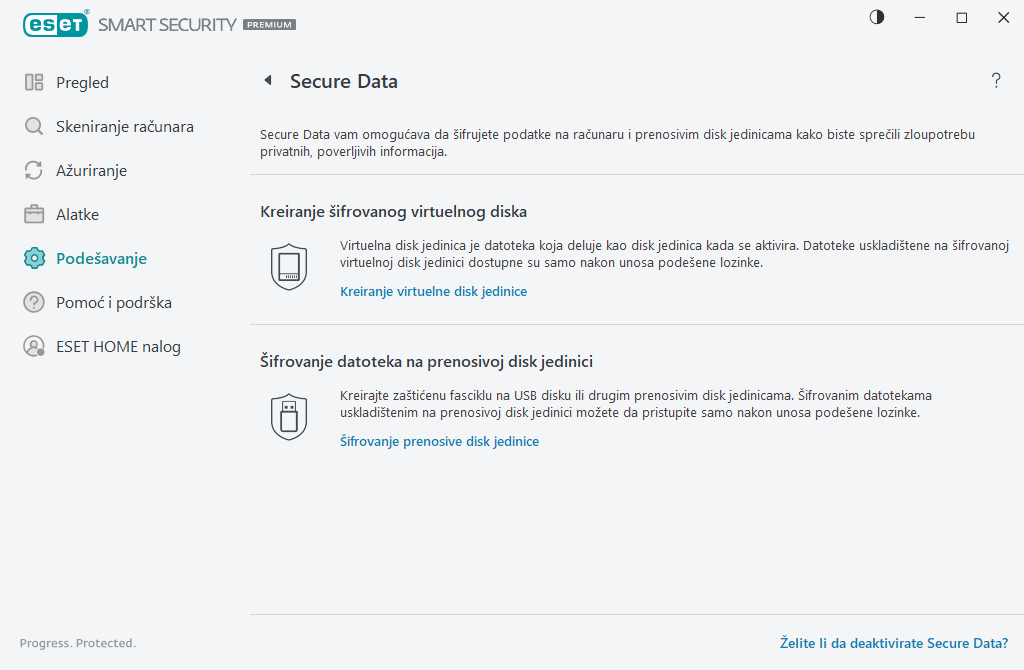
Task: Select the Pregled sidebar icon
Action: (x=32, y=82)
